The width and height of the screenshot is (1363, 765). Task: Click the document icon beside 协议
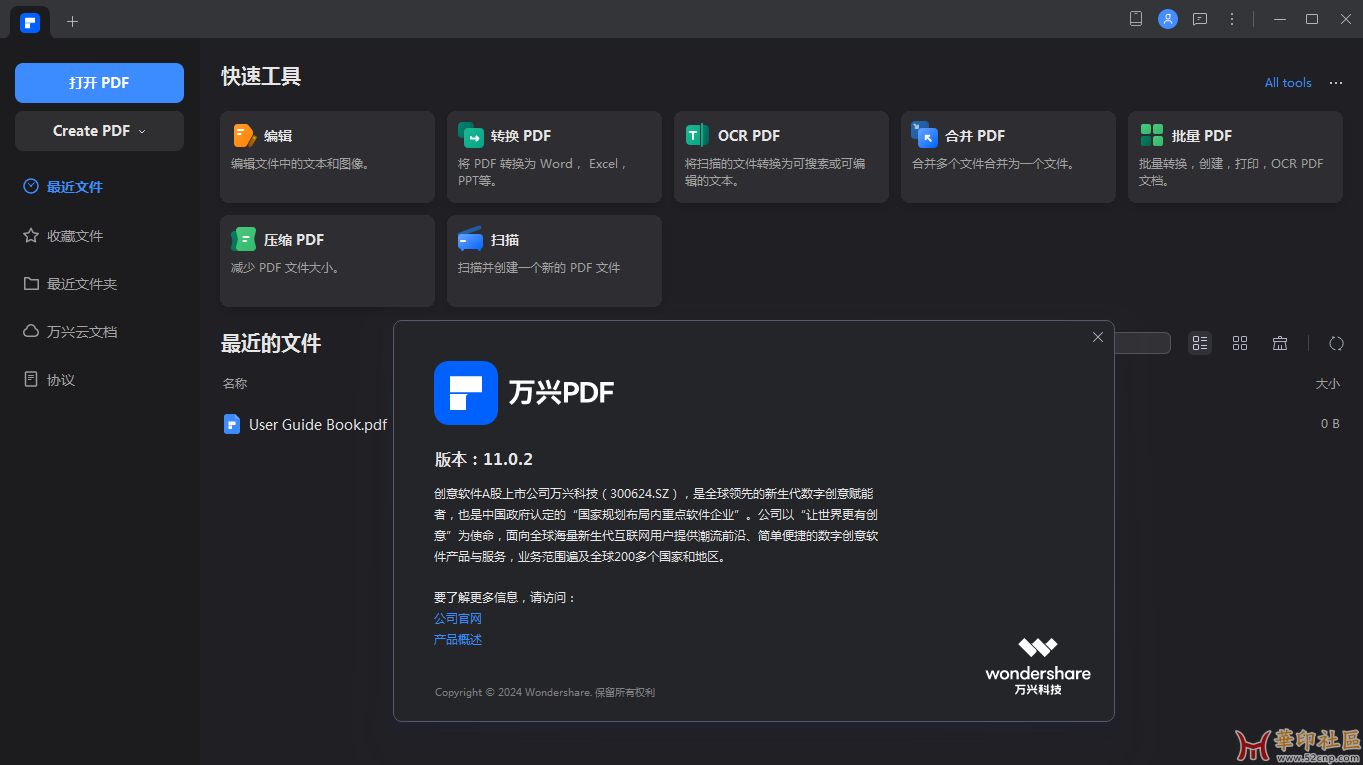click(31, 380)
